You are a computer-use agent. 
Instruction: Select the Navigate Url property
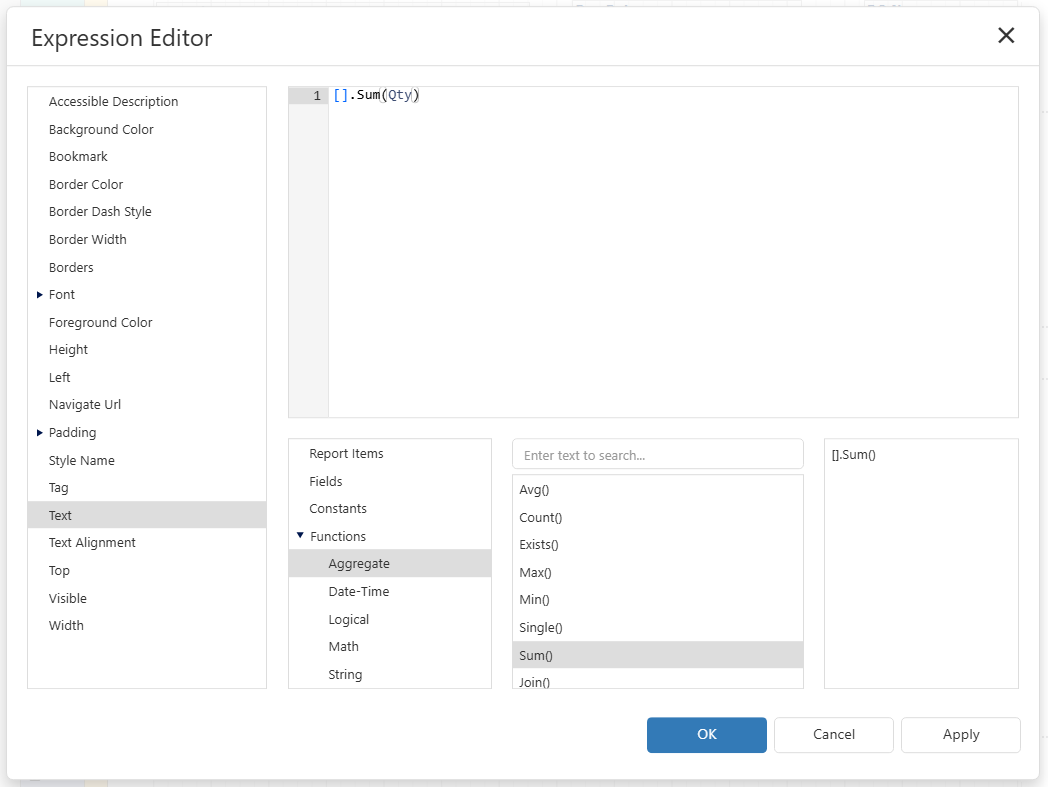click(x=85, y=405)
